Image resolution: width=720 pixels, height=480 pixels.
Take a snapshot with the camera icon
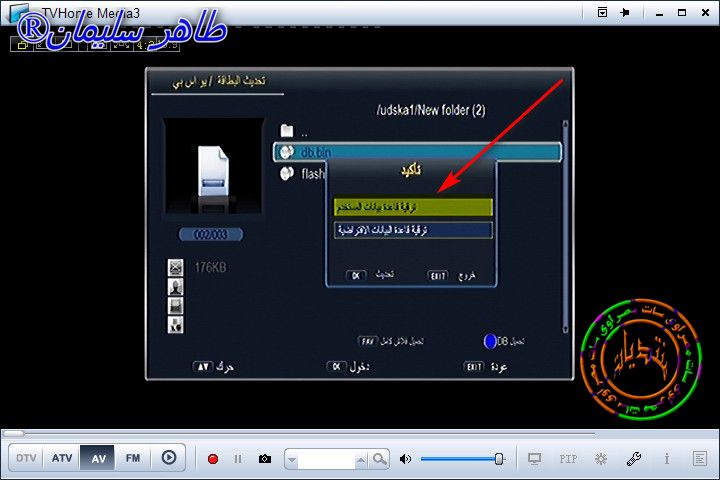(265, 459)
